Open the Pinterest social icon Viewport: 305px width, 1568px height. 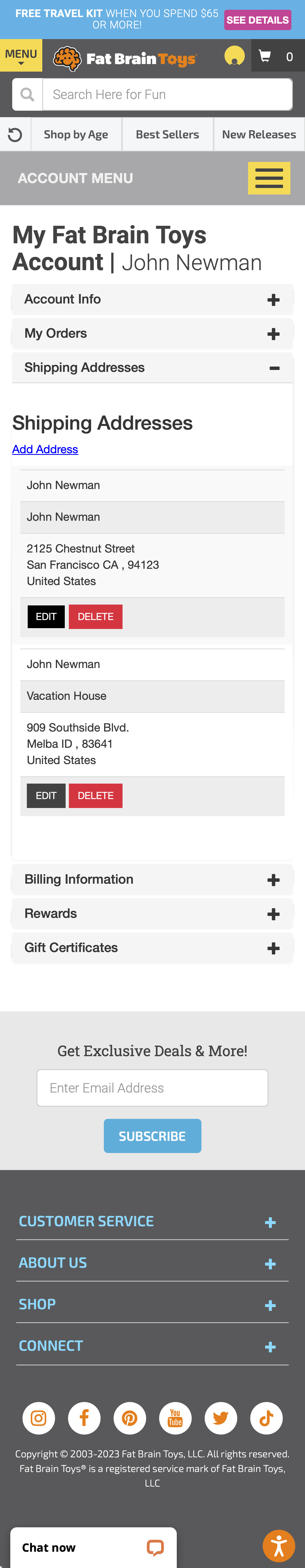[130, 1418]
